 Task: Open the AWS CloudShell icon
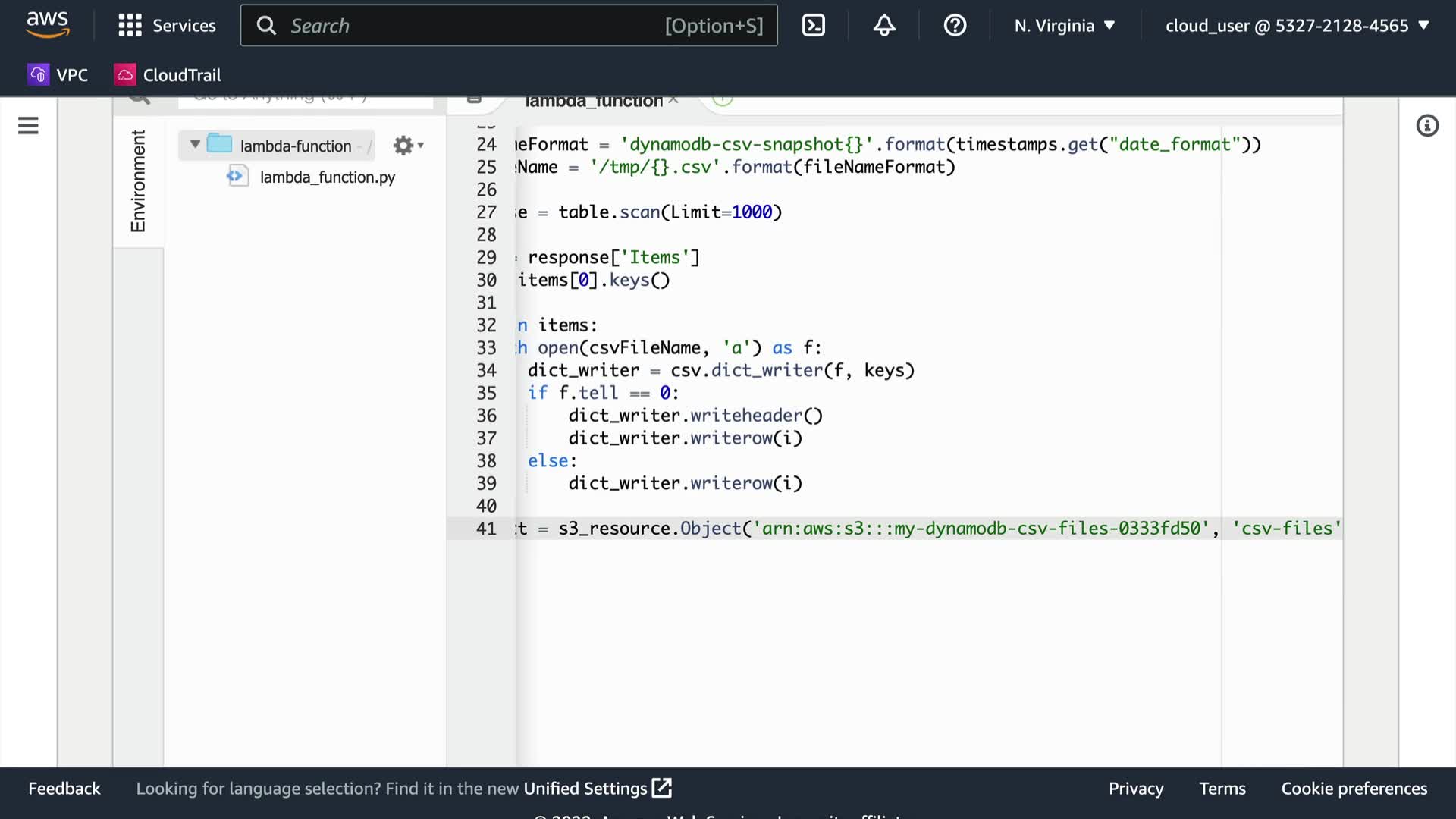coord(813,26)
